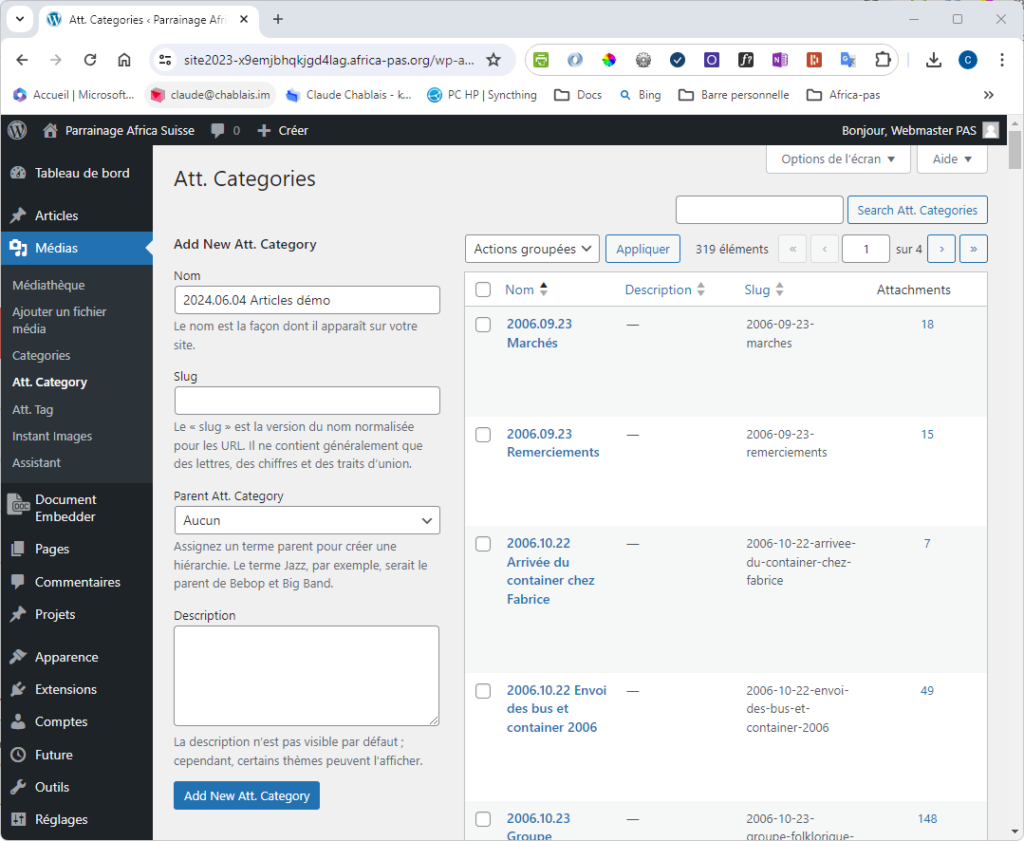Screen dimensions: 1024x841
Task: Toggle the select-all checkbox in table header
Action: (483, 290)
